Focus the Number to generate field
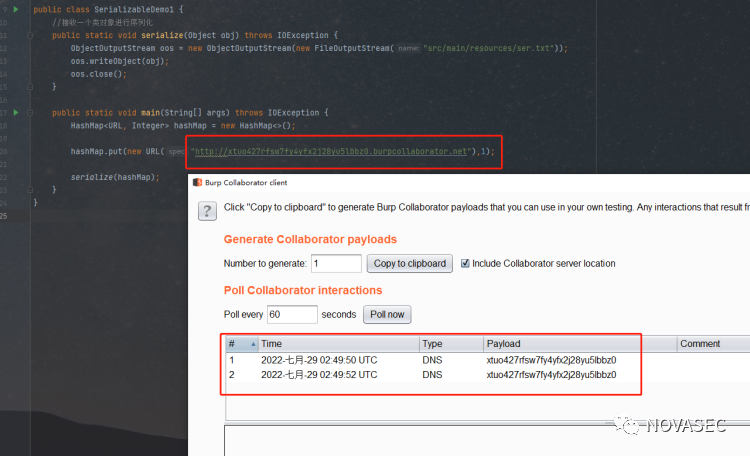The width and height of the screenshot is (750, 456). [336, 264]
